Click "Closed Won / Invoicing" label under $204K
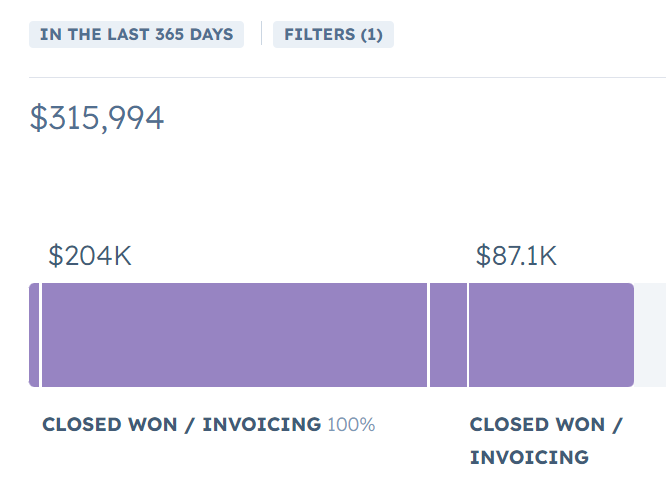 (x=181, y=425)
